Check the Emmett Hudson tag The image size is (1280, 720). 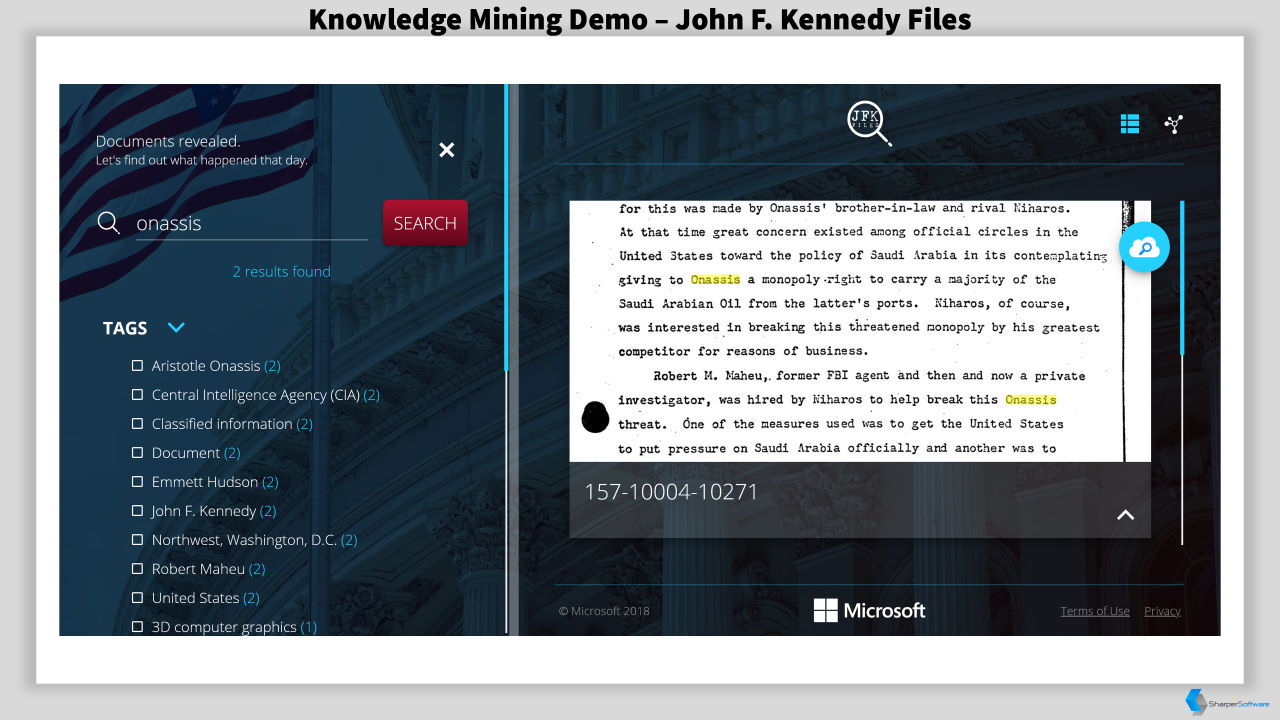pyautogui.click(x=138, y=482)
